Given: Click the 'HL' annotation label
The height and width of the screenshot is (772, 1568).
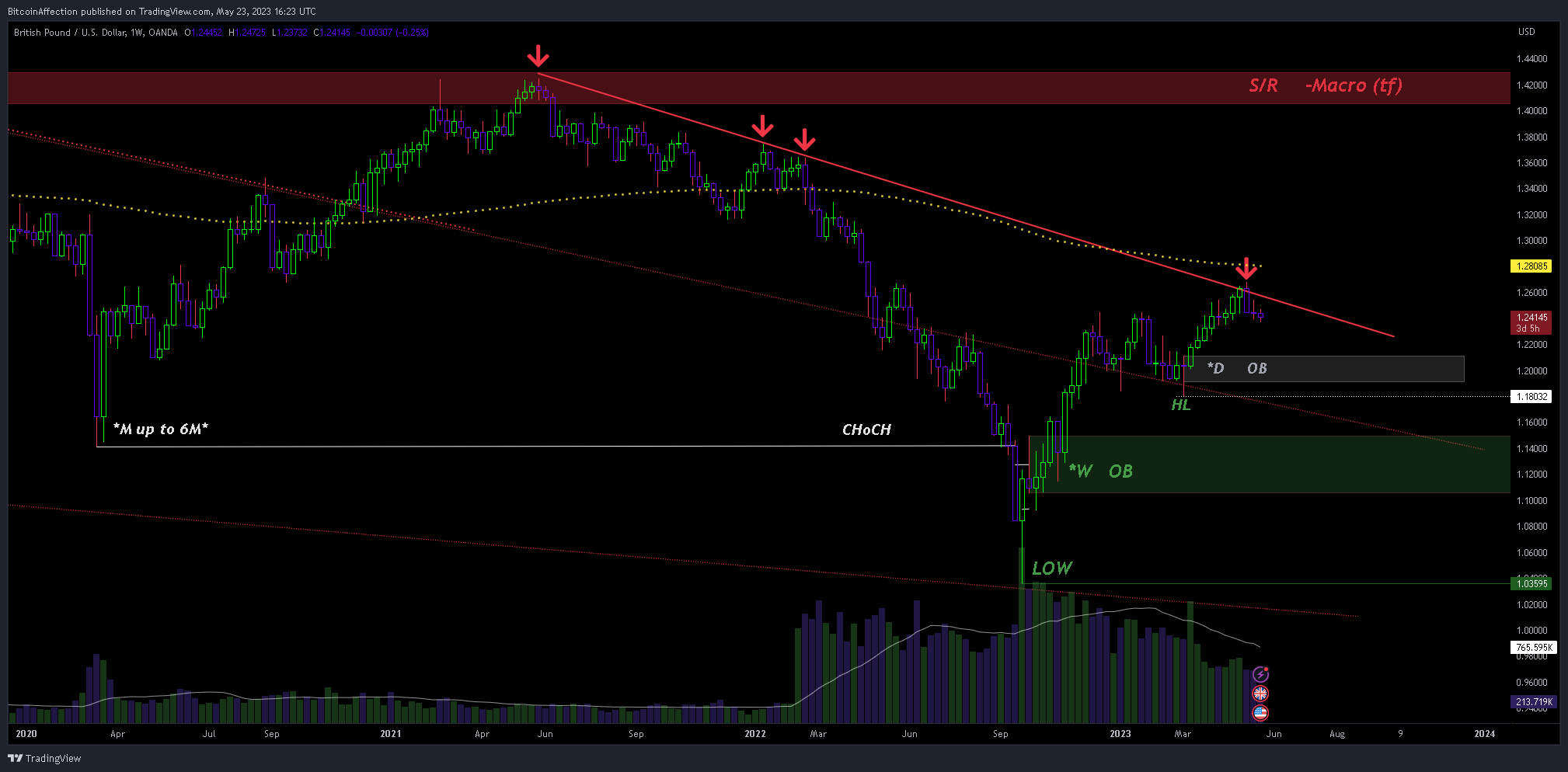Looking at the screenshot, I should pos(1181,405).
